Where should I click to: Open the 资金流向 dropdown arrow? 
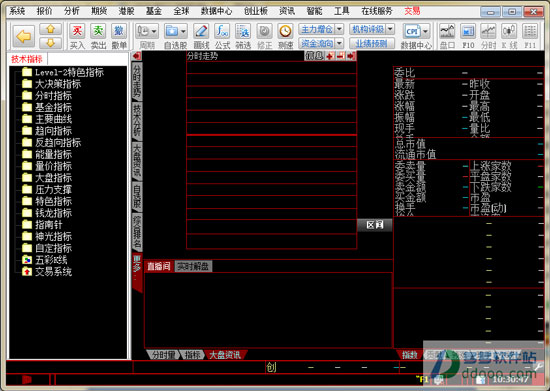(339, 43)
